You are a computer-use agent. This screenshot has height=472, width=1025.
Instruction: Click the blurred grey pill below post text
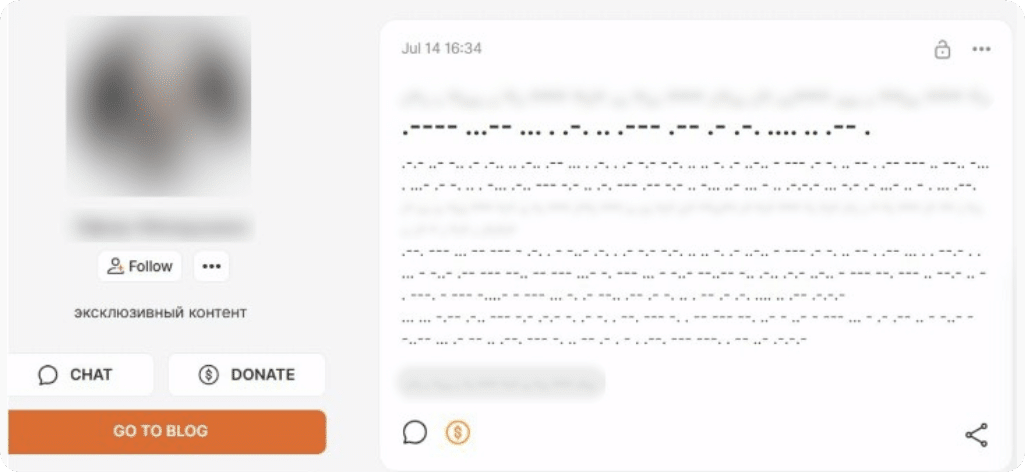coord(501,383)
